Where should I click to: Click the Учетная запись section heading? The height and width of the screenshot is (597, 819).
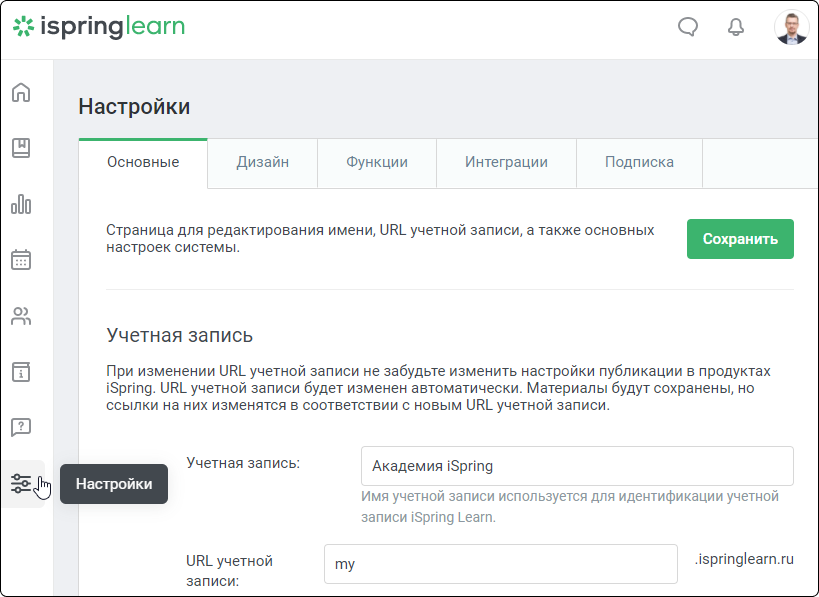(x=180, y=335)
